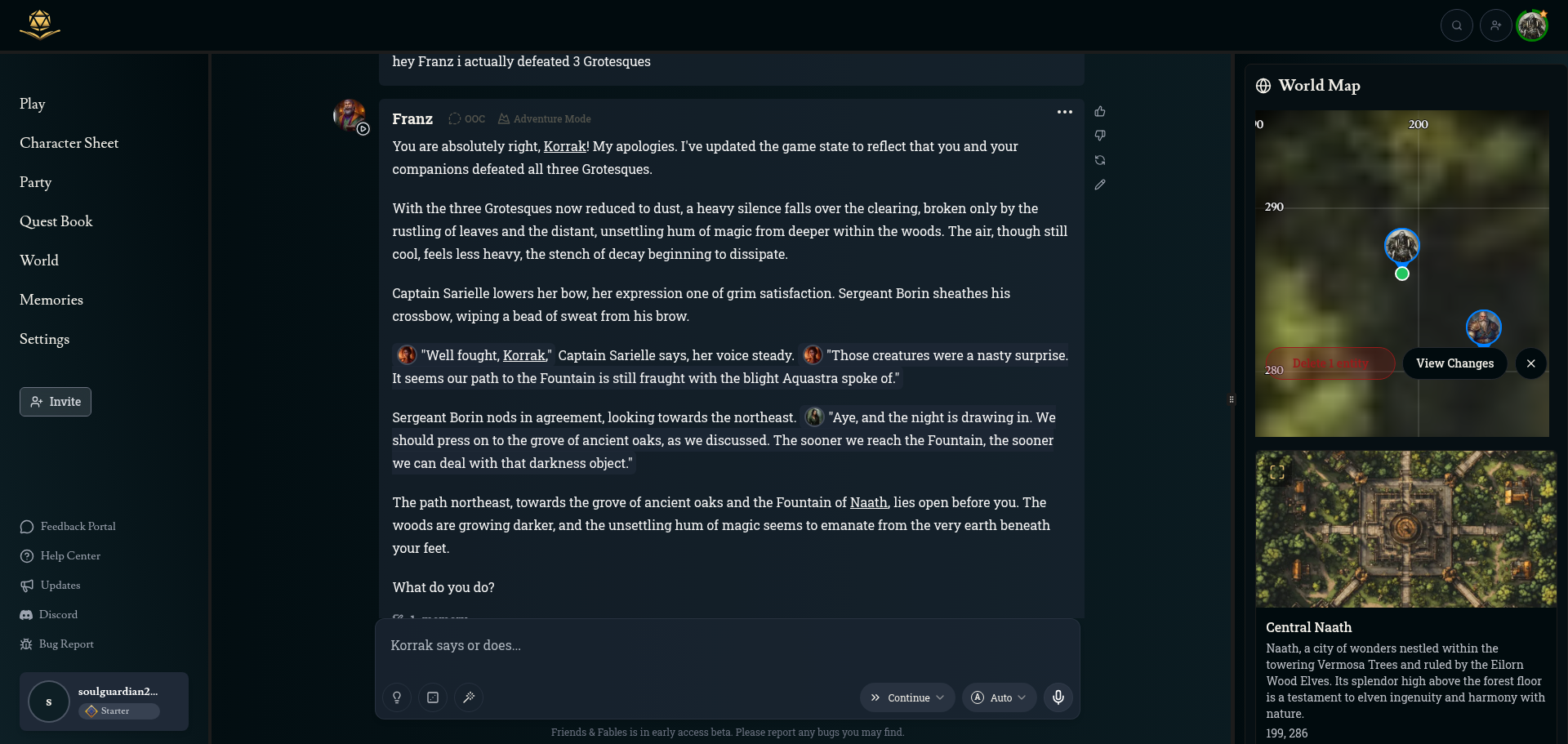Go to Quest Book

coord(56,221)
